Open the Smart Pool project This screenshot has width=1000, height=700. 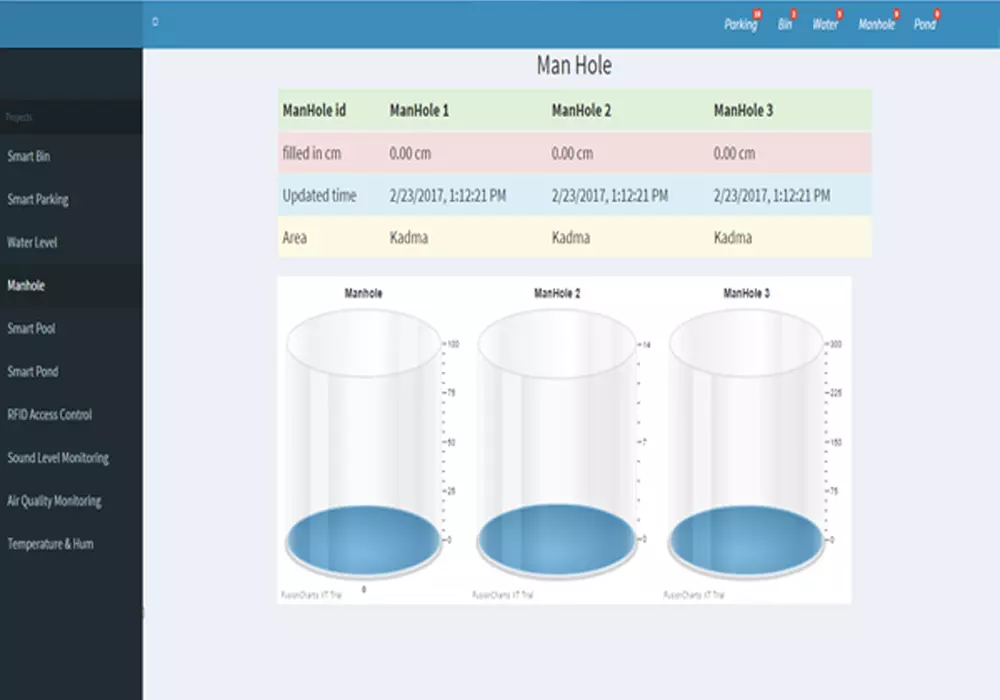(30, 328)
